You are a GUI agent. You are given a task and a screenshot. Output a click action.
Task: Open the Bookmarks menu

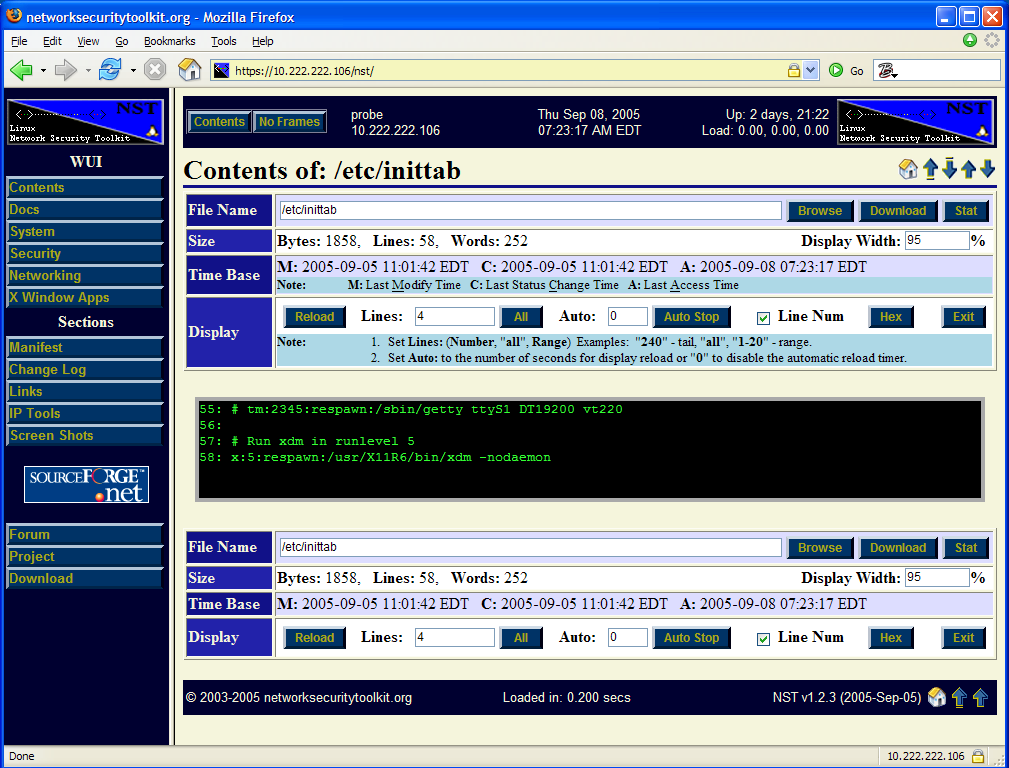pos(169,41)
